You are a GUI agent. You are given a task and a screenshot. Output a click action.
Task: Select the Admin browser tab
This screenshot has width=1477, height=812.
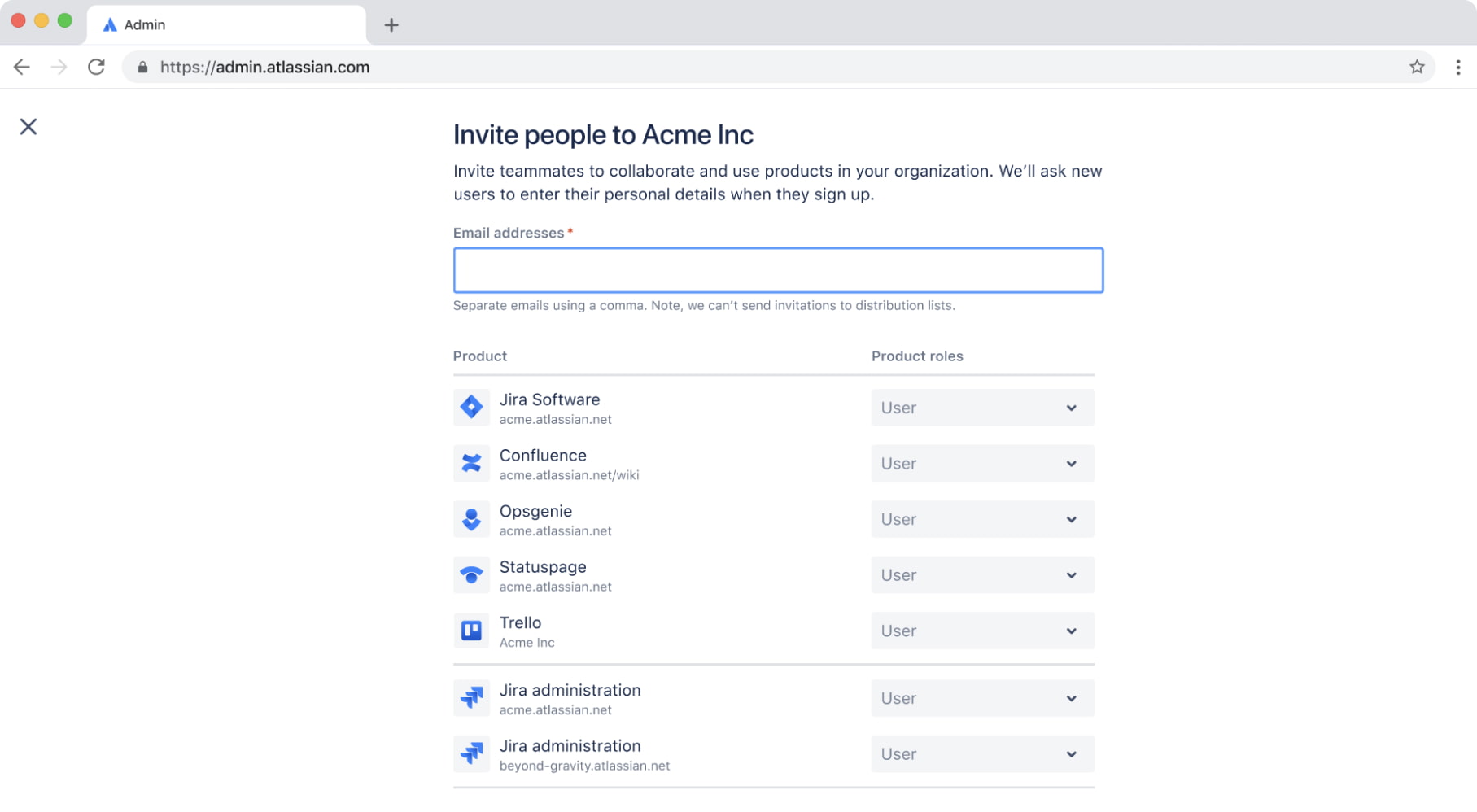click(226, 25)
